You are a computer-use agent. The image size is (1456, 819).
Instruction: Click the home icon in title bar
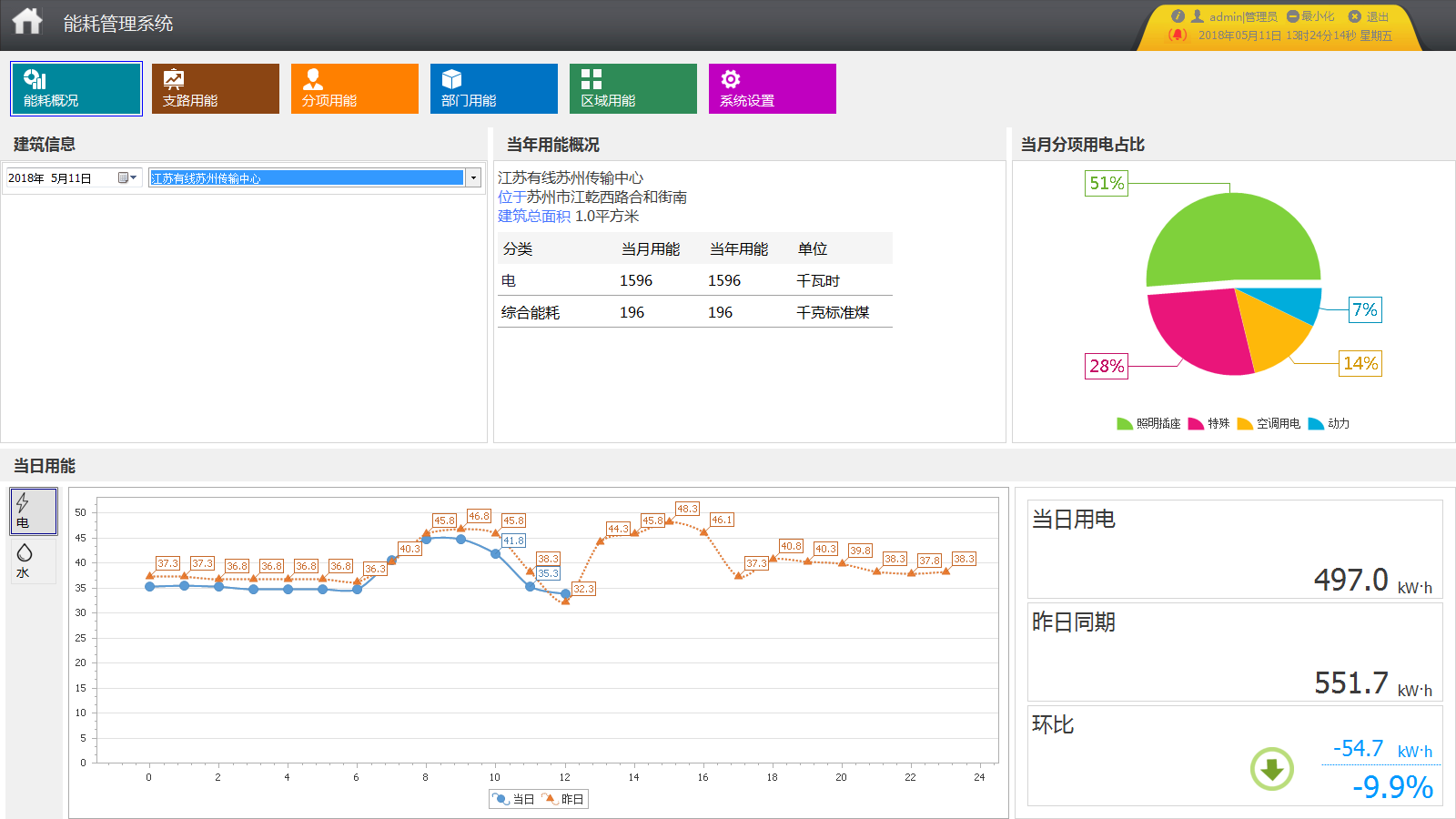(27, 22)
